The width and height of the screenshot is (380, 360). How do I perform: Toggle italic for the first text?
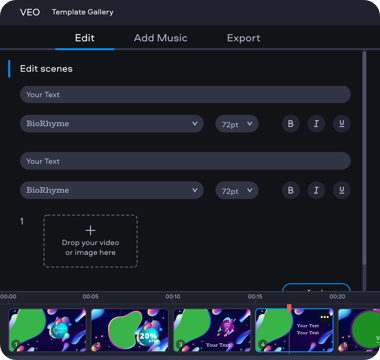click(316, 124)
